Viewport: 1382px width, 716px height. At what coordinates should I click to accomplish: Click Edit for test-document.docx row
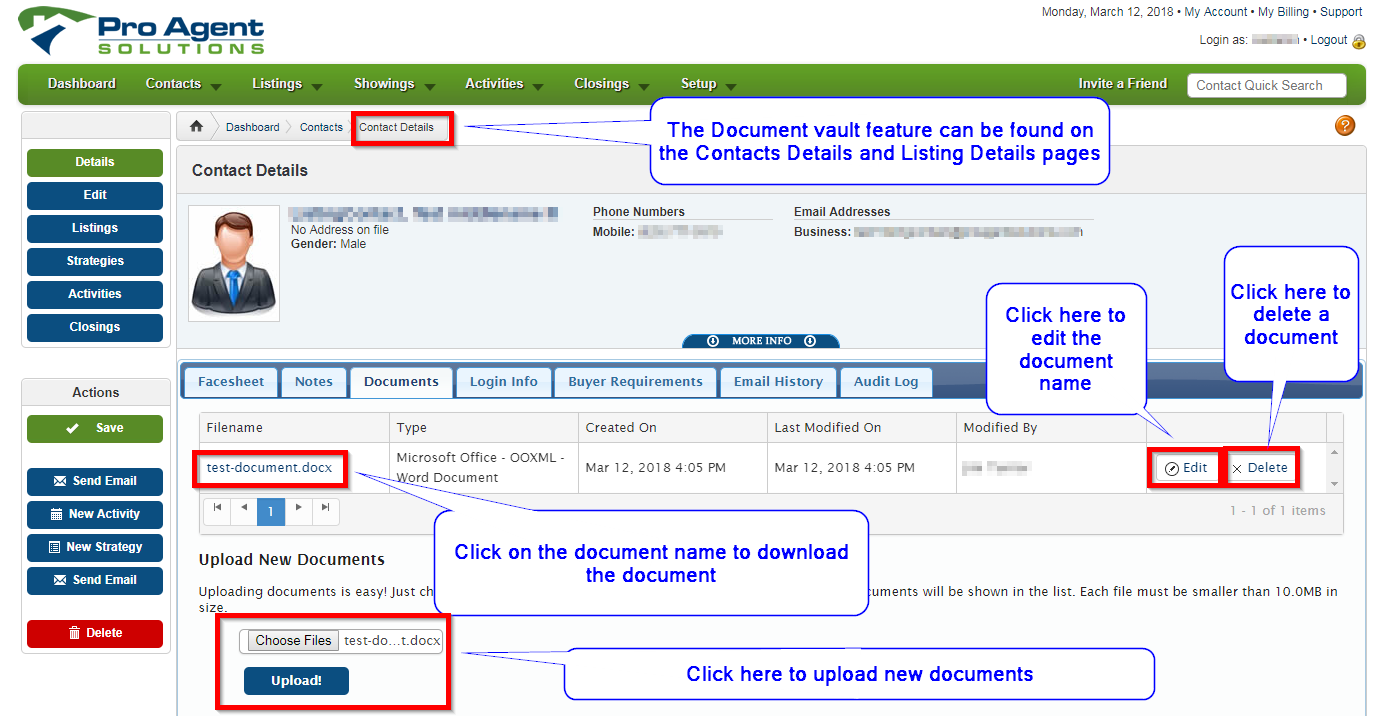1186,468
